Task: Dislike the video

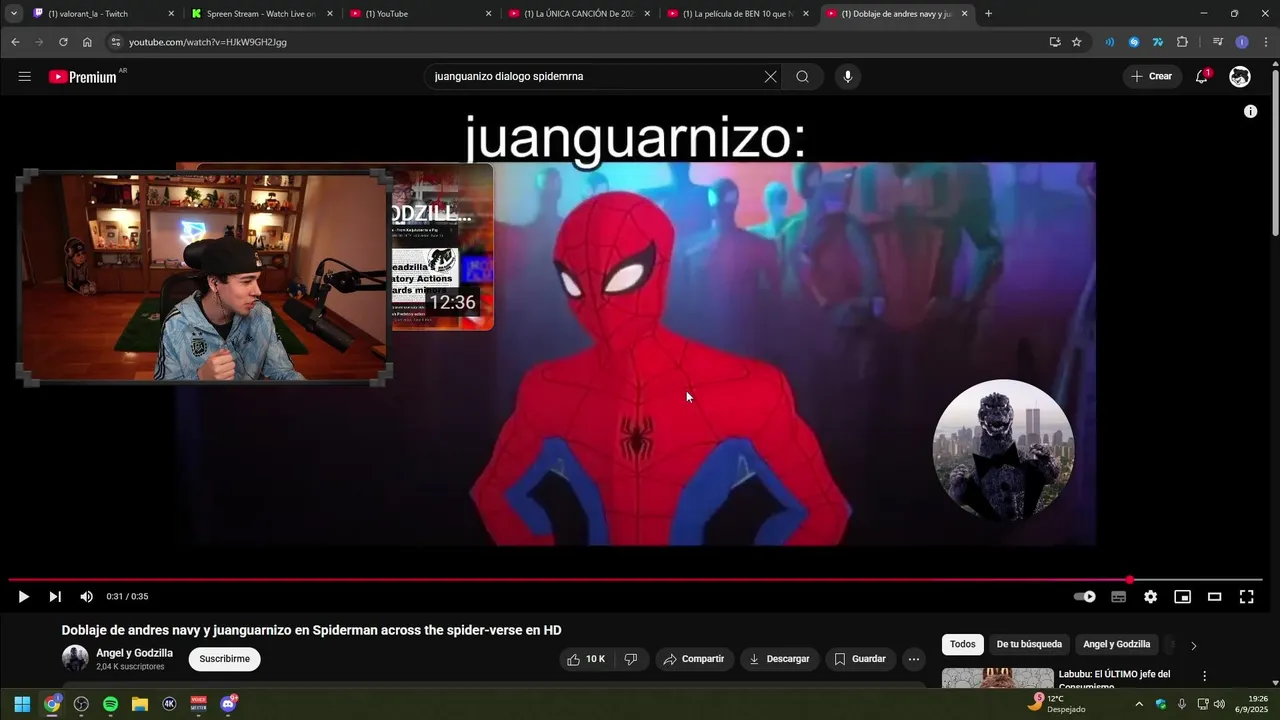Action: click(x=630, y=659)
